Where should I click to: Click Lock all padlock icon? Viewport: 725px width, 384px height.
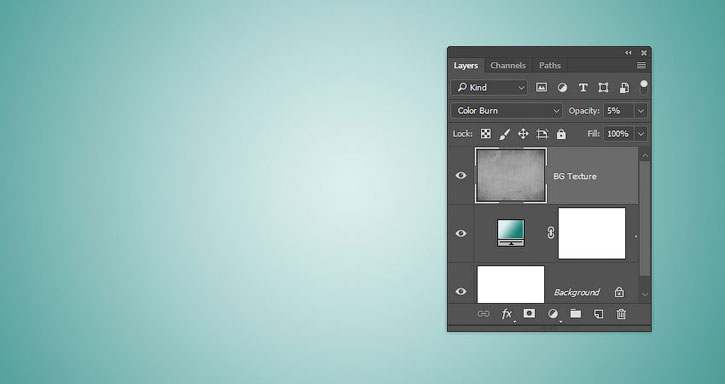tap(561, 134)
